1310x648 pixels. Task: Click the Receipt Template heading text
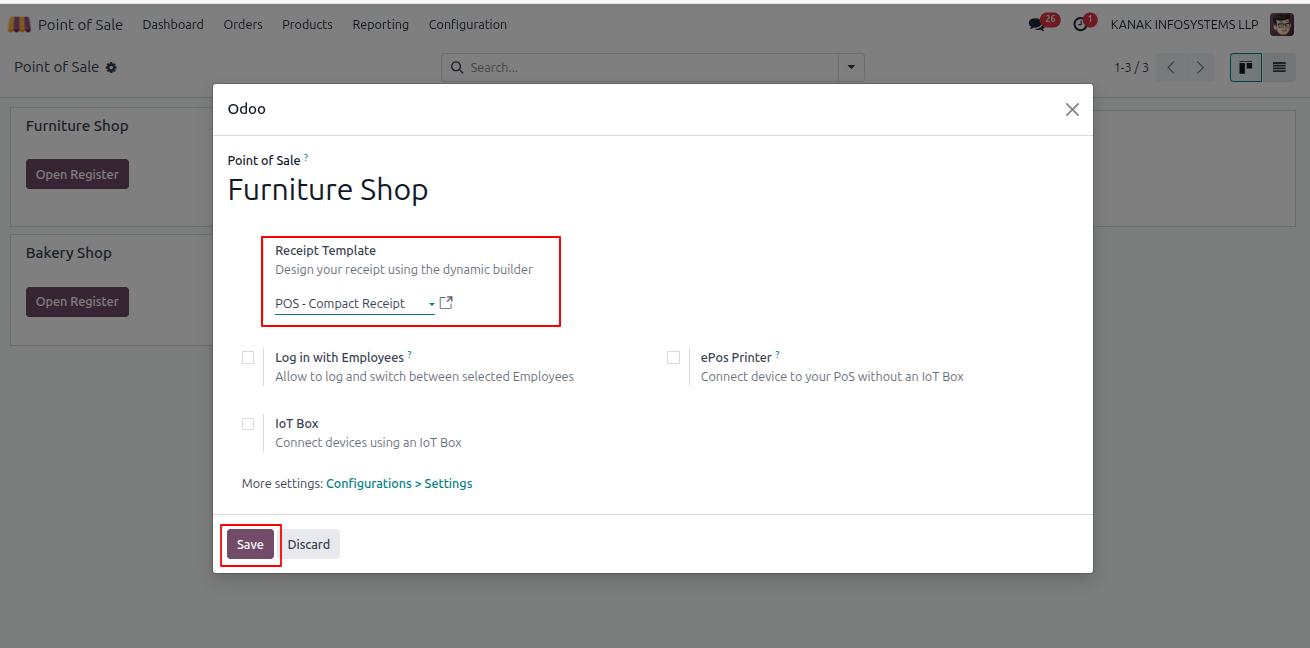click(x=326, y=251)
